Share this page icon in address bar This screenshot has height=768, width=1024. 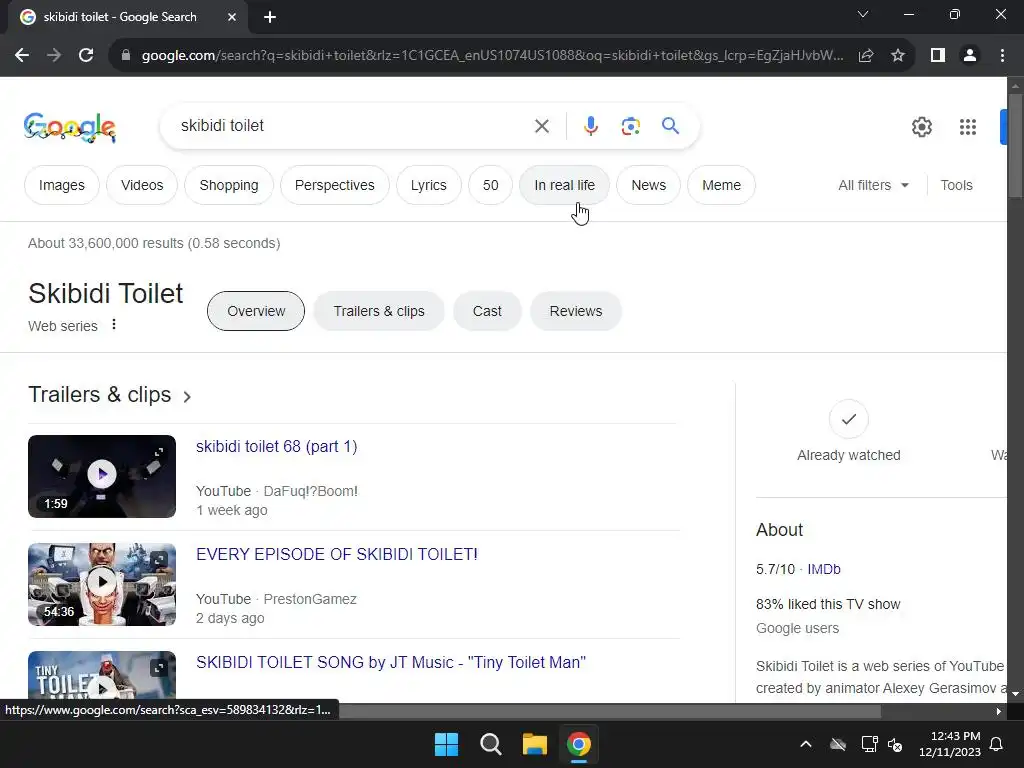coord(866,56)
